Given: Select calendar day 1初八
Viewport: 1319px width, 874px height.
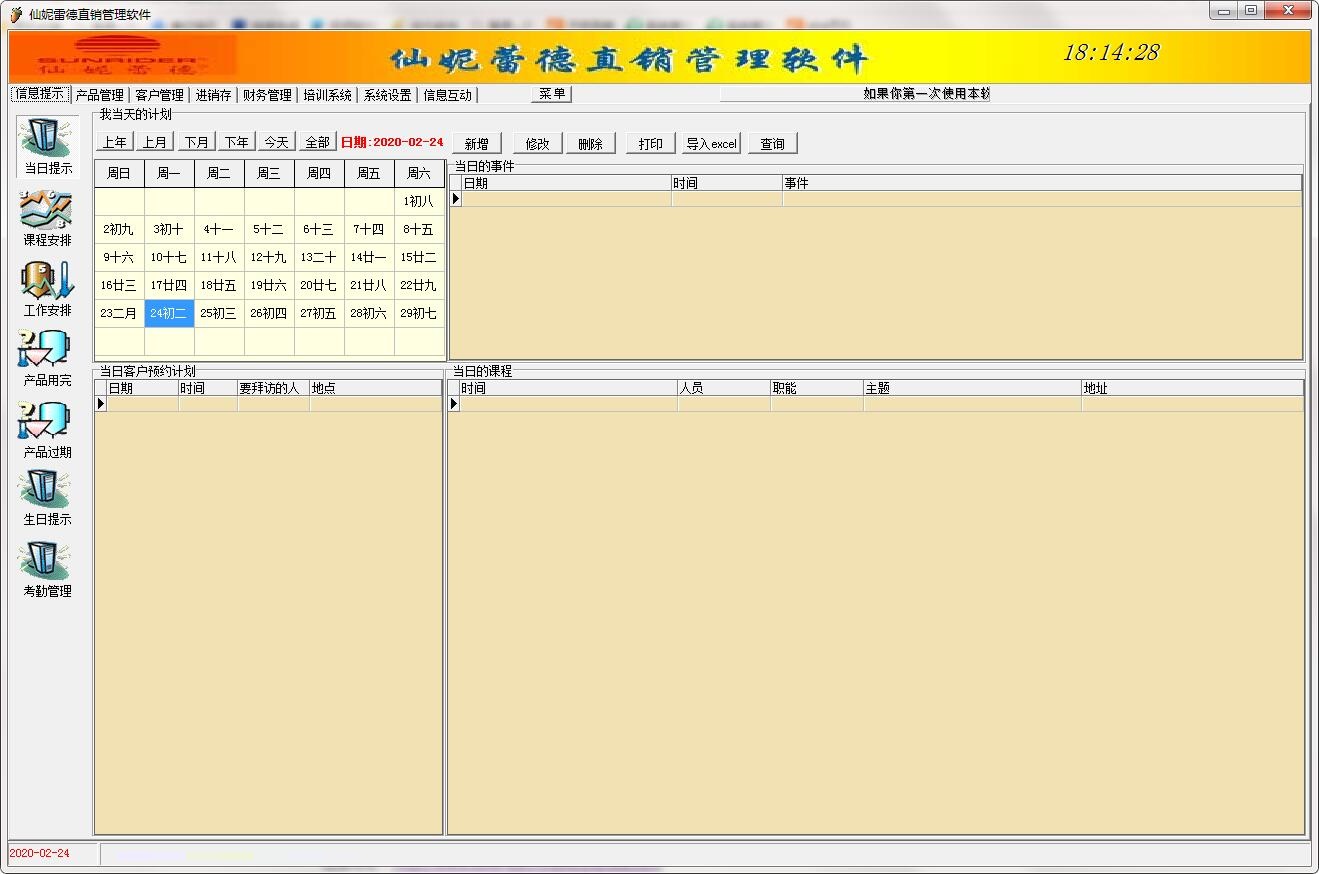Looking at the screenshot, I should [x=419, y=201].
